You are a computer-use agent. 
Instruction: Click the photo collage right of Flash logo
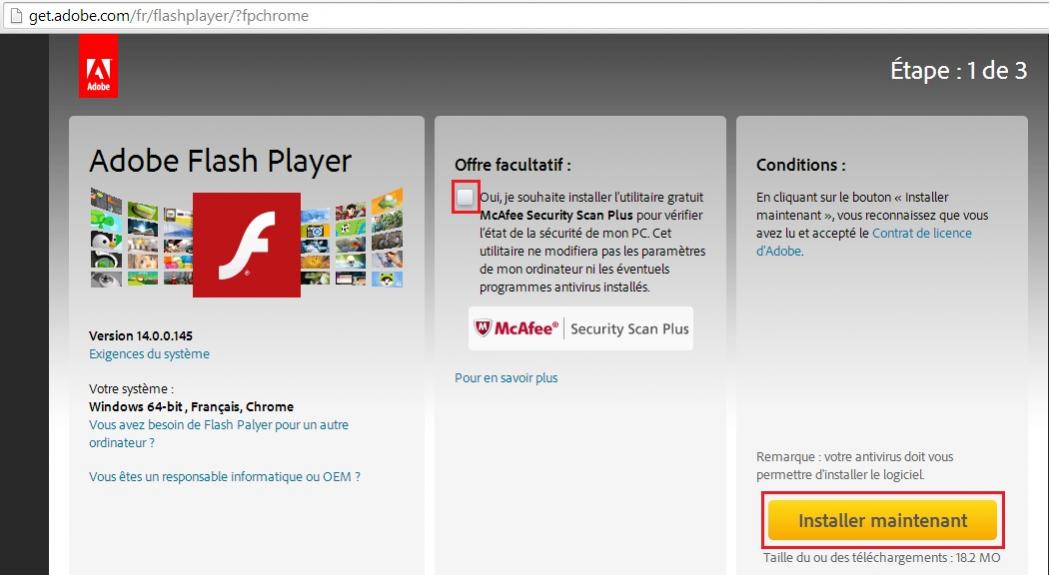coord(352,238)
